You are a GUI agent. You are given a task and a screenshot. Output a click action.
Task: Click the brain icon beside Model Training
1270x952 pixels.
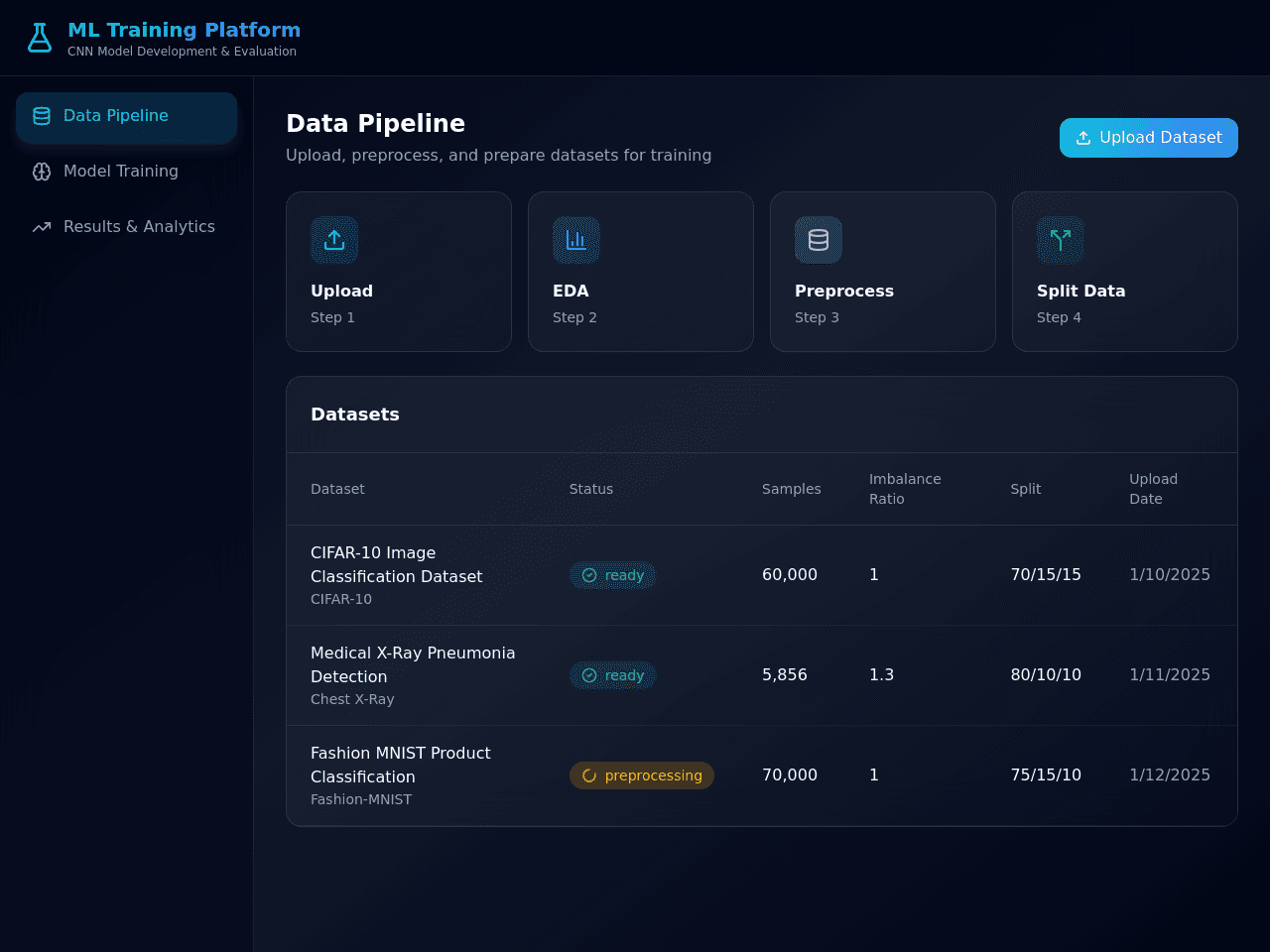click(42, 172)
